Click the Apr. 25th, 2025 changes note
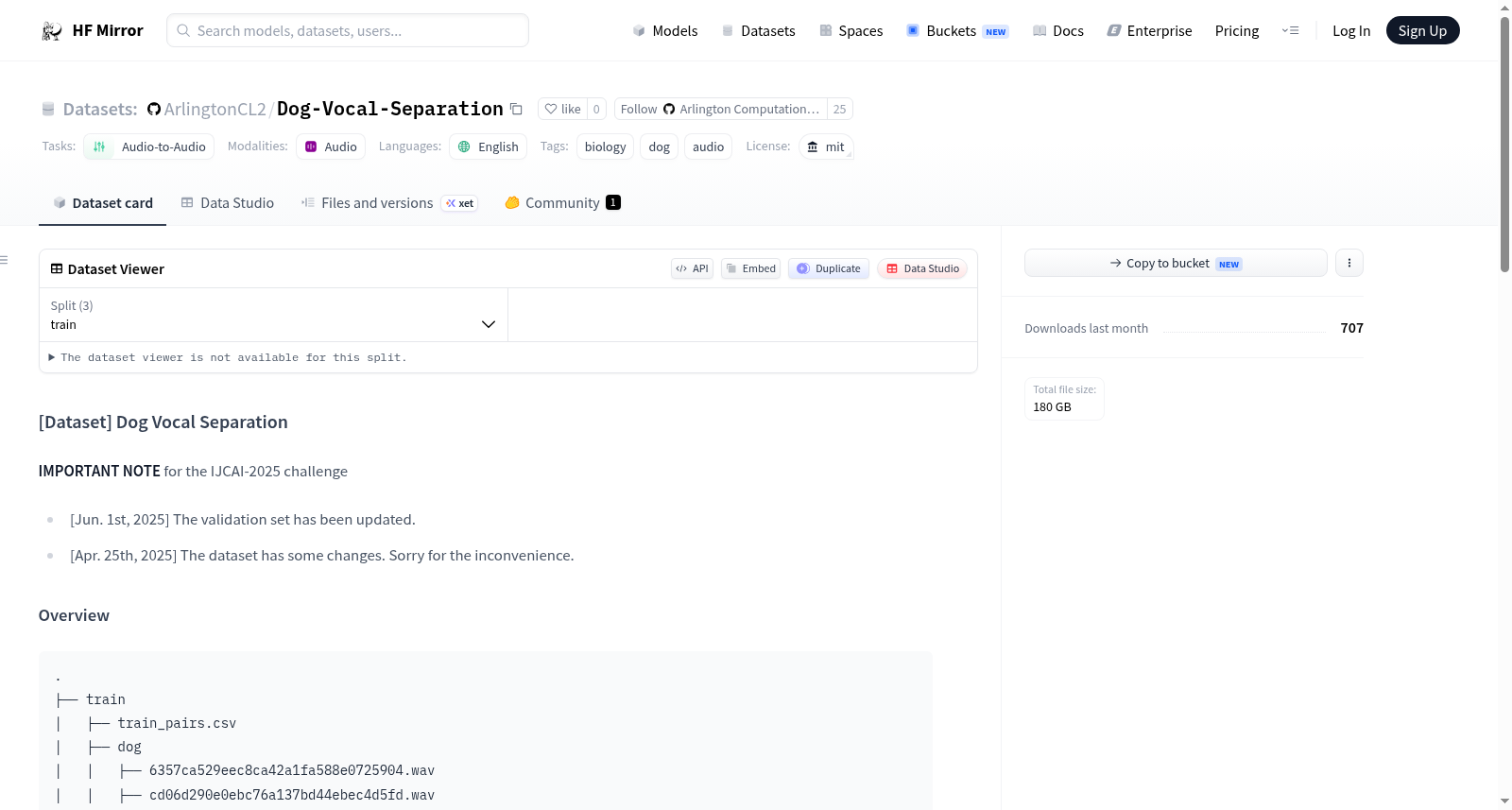Viewport: 1512px width, 810px height. (x=322, y=556)
